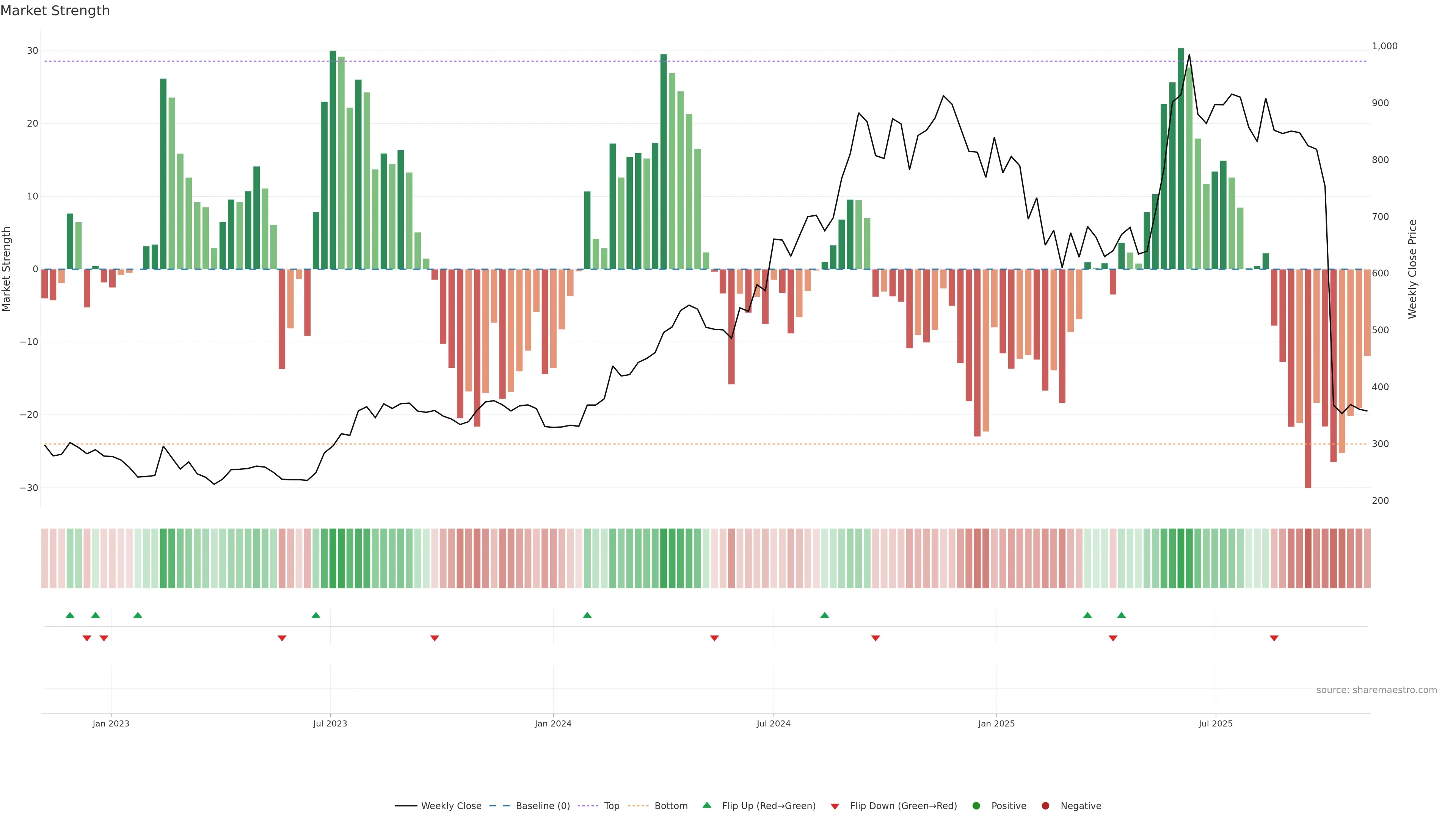
Task: Select the Flip Up marker just after Jan 2024
Action: click(x=587, y=615)
